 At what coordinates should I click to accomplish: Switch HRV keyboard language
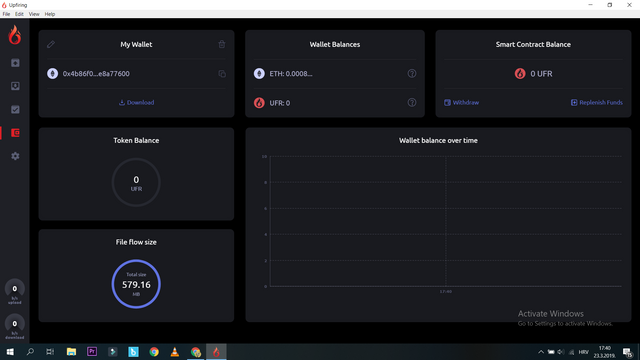584,352
